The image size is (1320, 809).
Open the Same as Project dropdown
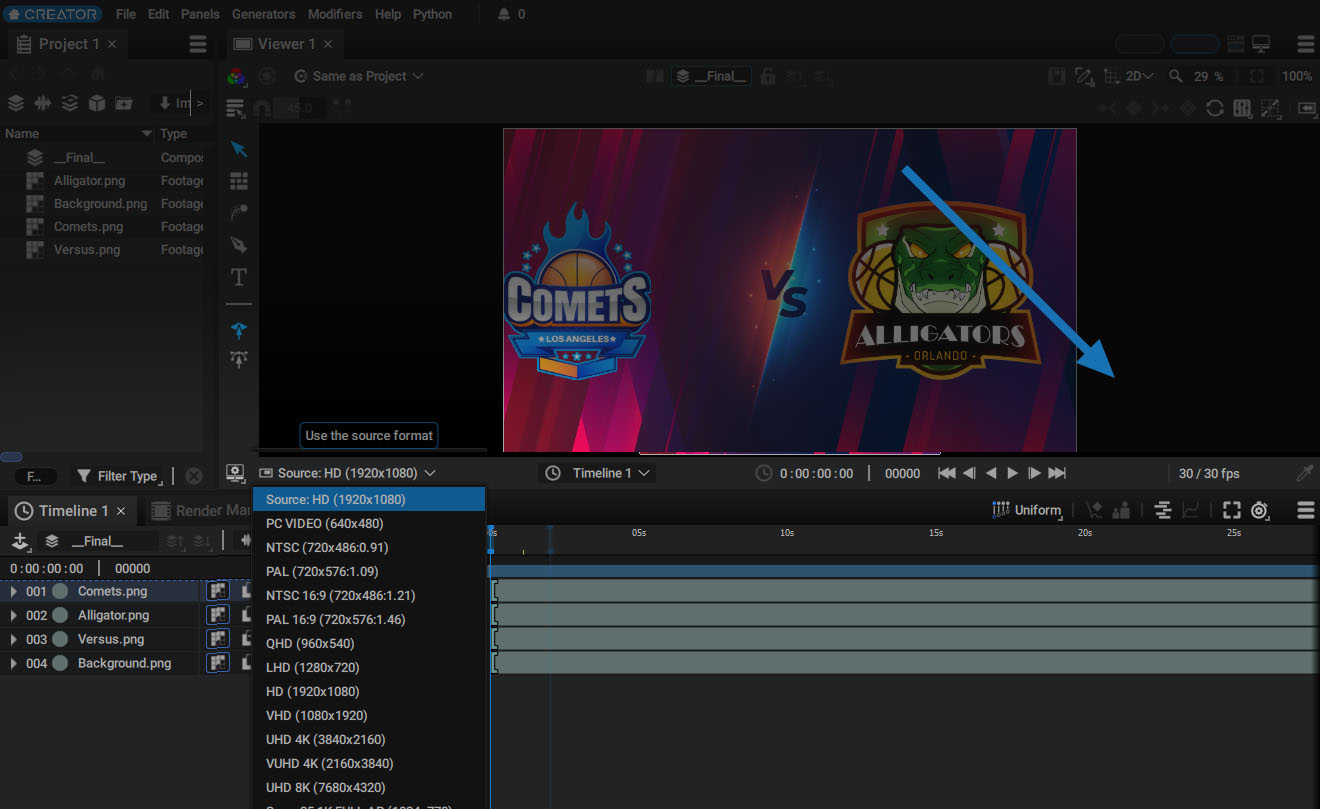coord(359,76)
